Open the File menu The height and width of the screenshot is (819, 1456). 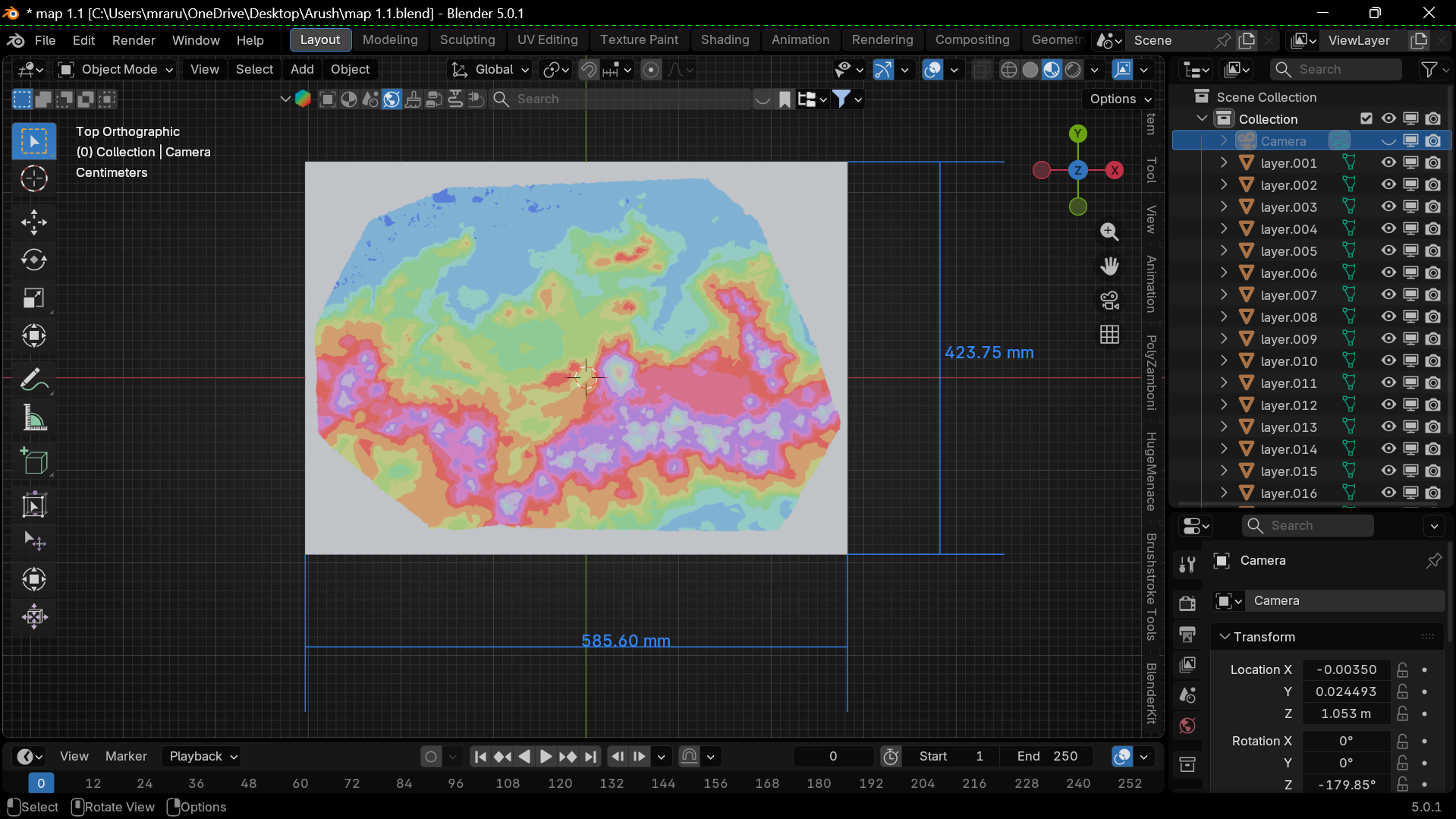pyautogui.click(x=45, y=40)
